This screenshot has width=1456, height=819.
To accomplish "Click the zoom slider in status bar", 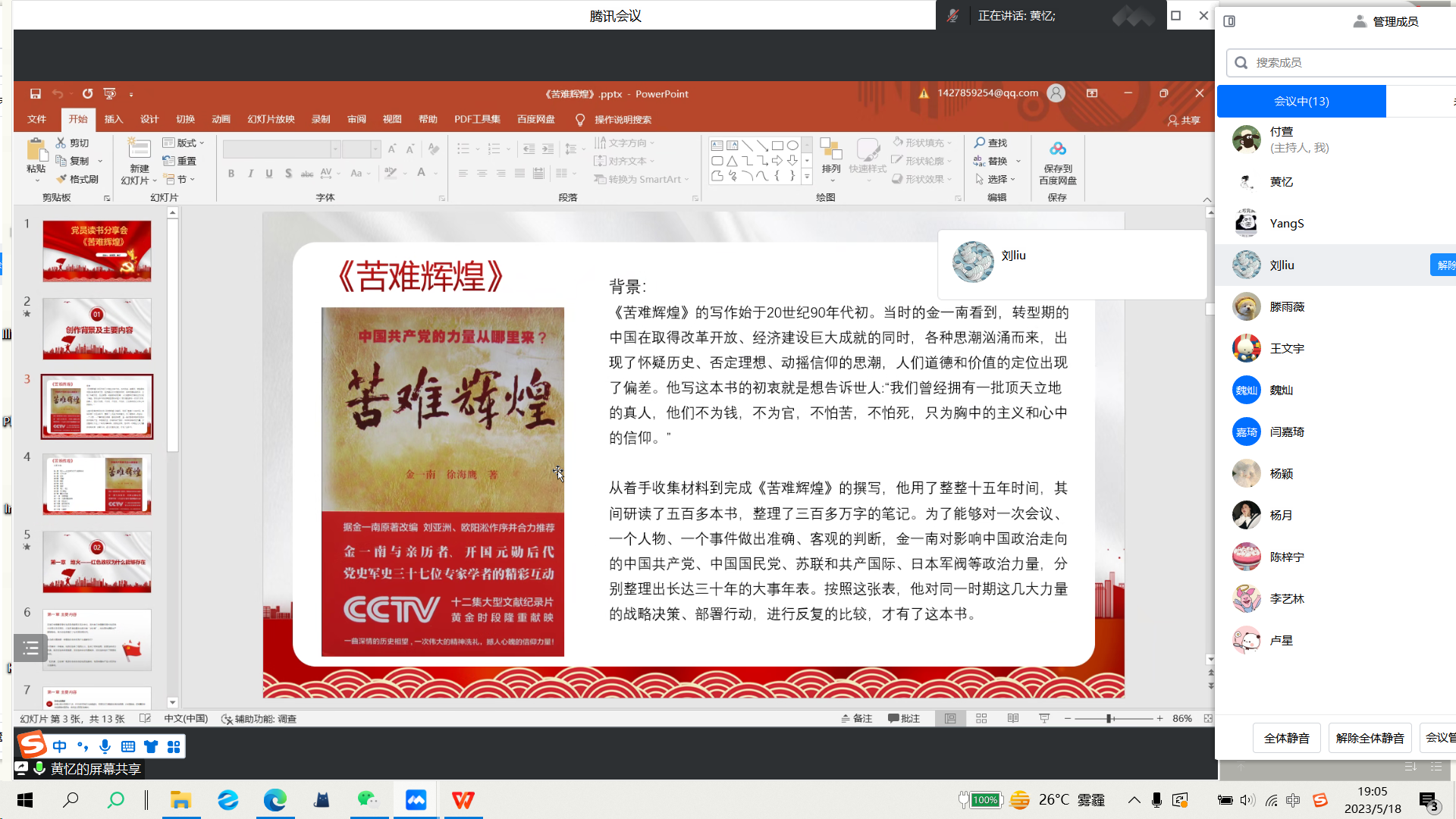I will click(x=1109, y=718).
